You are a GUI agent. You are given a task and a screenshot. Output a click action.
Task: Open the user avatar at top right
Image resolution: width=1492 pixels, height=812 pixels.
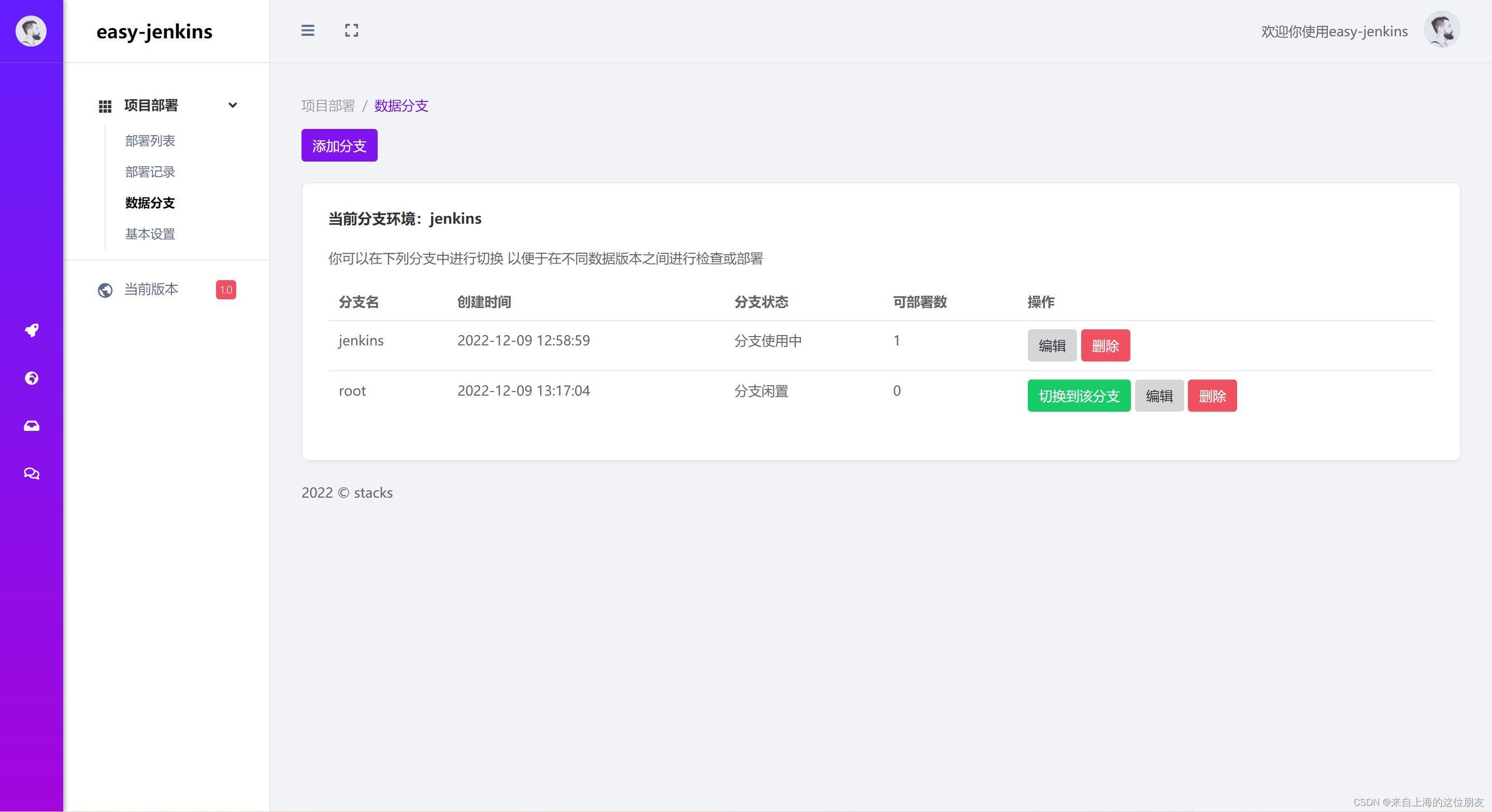tap(1442, 30)
